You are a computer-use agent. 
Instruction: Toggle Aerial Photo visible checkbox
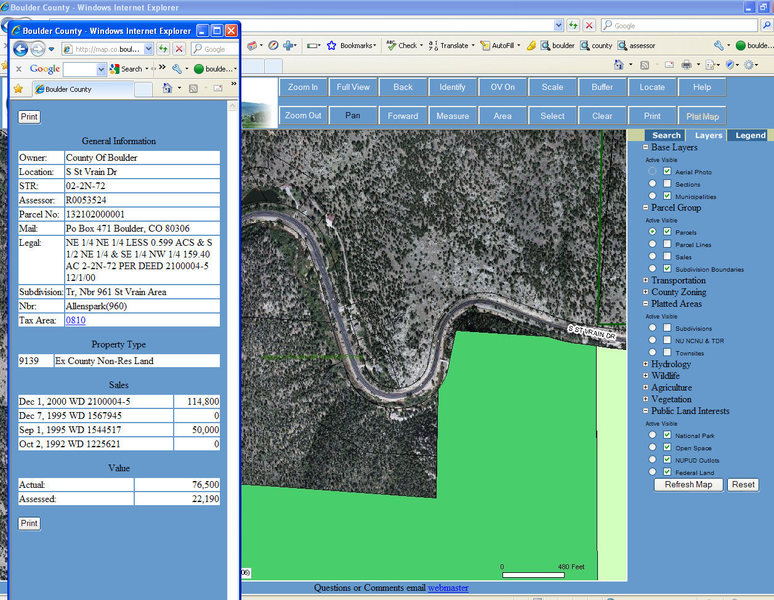coord(667,171)
